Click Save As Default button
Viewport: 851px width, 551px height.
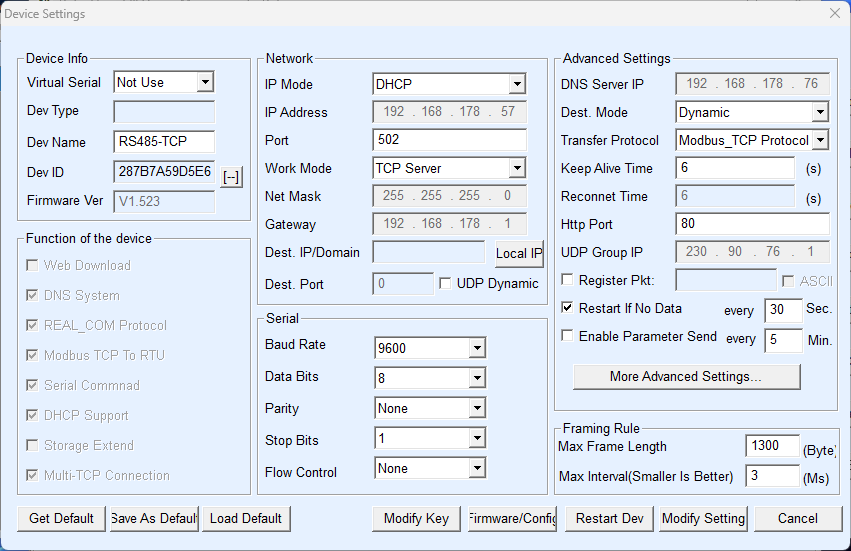(154, 518)
